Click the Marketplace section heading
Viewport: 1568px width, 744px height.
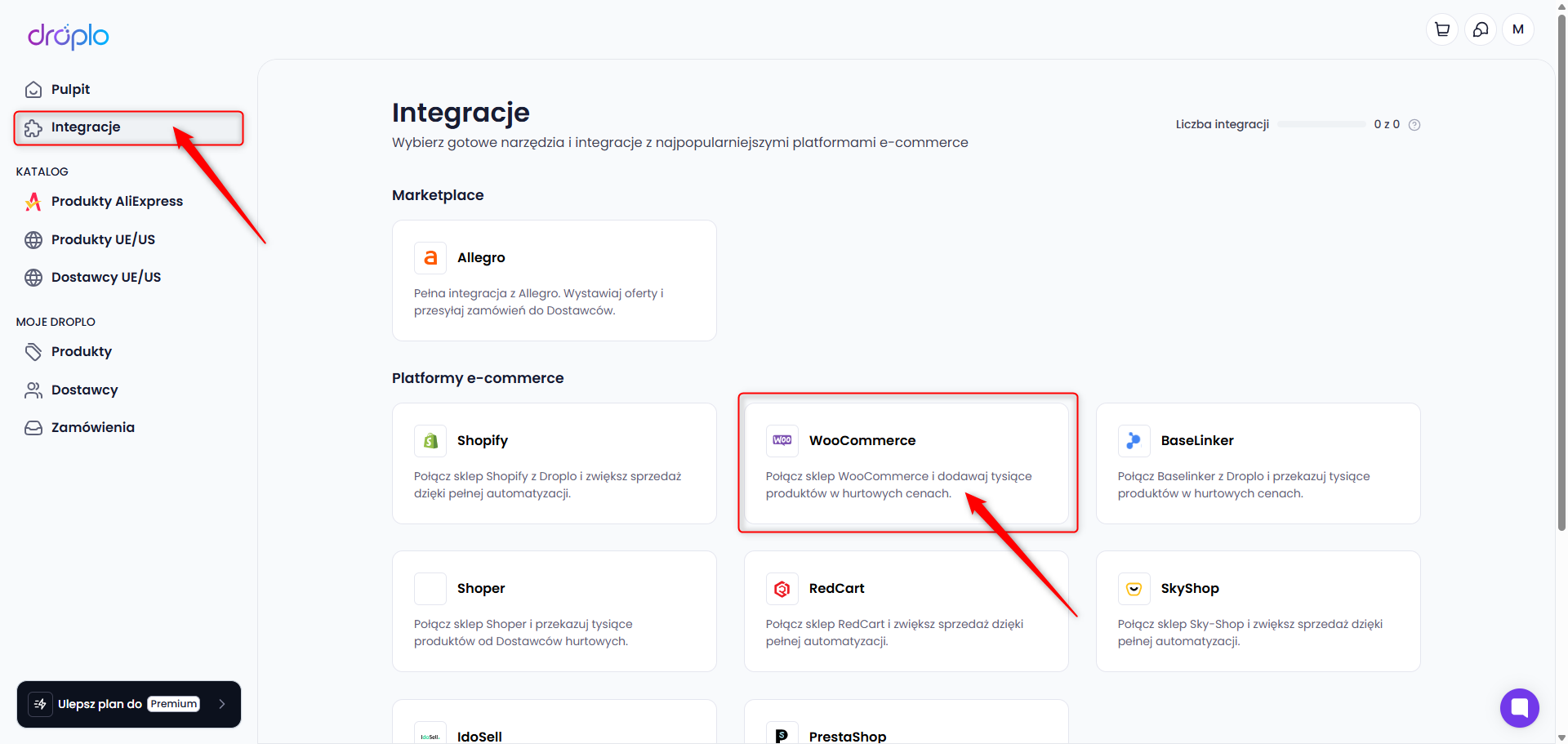tap(438, 195)
